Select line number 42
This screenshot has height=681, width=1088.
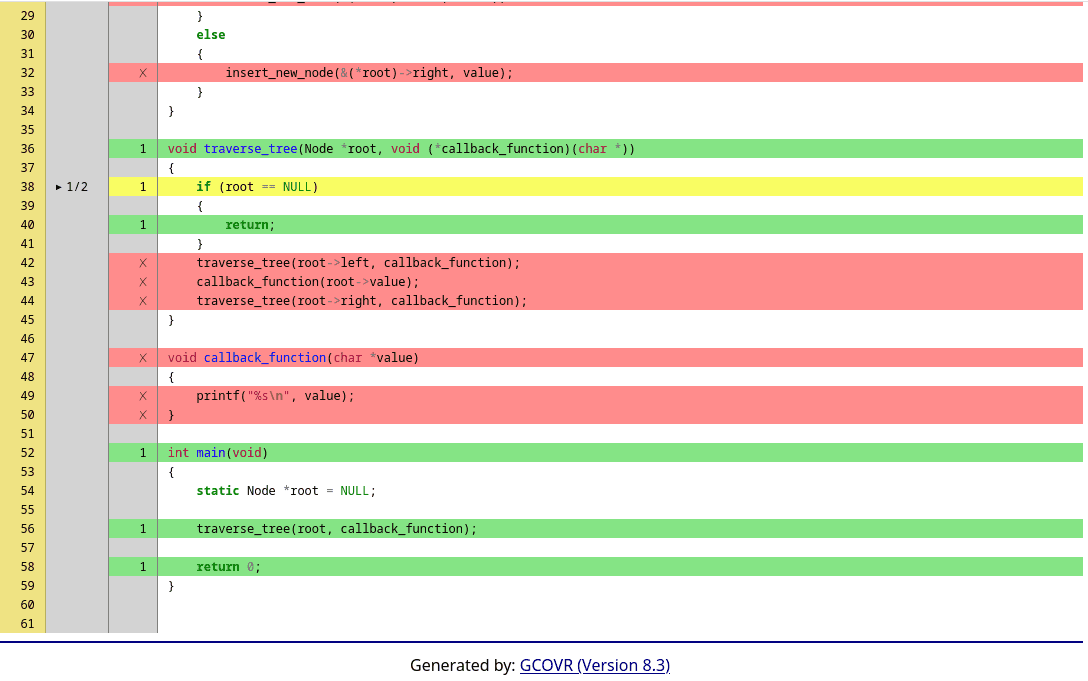[x=27, y=262]
